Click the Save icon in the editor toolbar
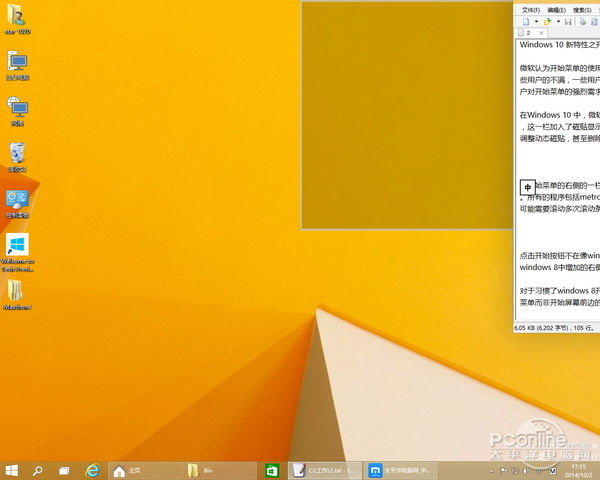Viewport: 600px width, 480px height. click(568, 21)
